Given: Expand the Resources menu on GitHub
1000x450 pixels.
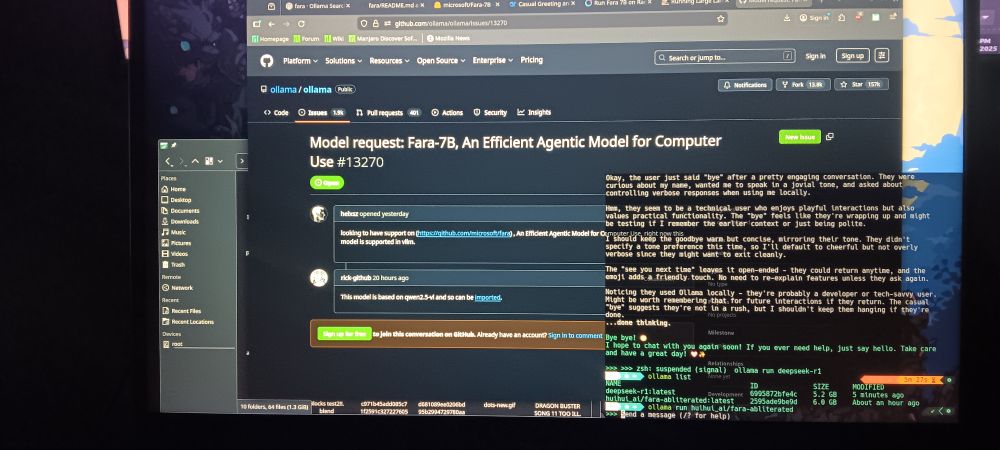Looking at the screenshot, I should (x=390, y=61).
